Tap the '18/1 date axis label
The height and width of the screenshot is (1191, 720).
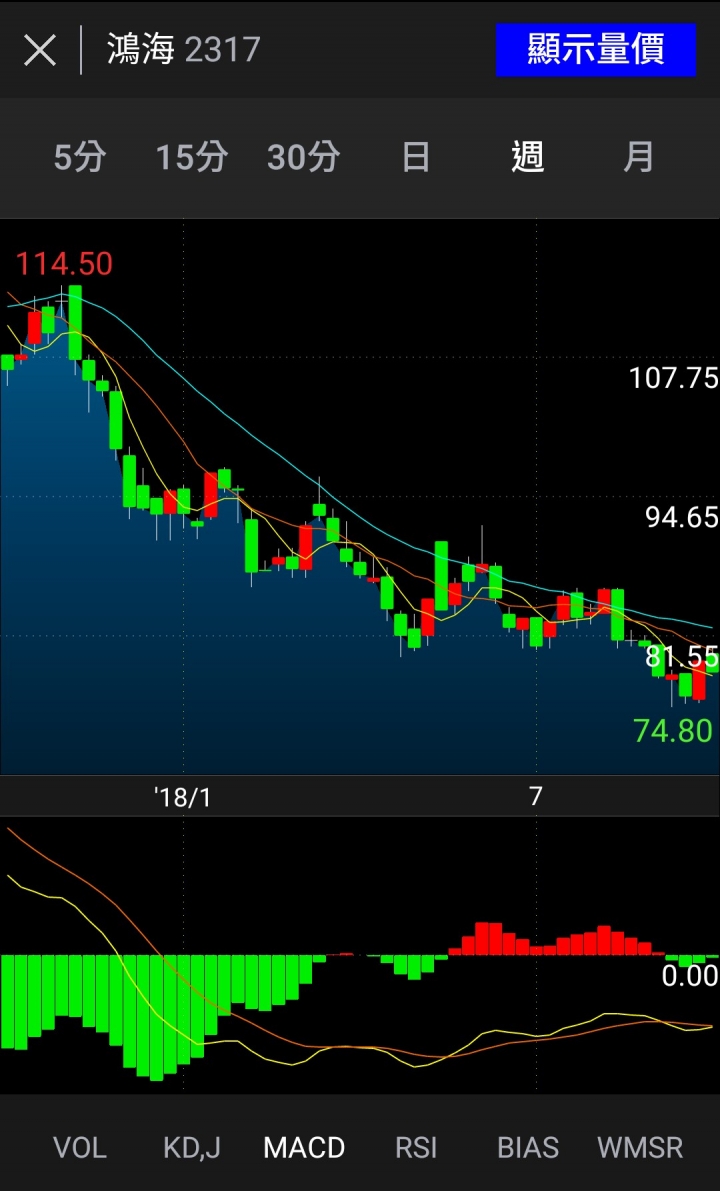tap(182, 797)
